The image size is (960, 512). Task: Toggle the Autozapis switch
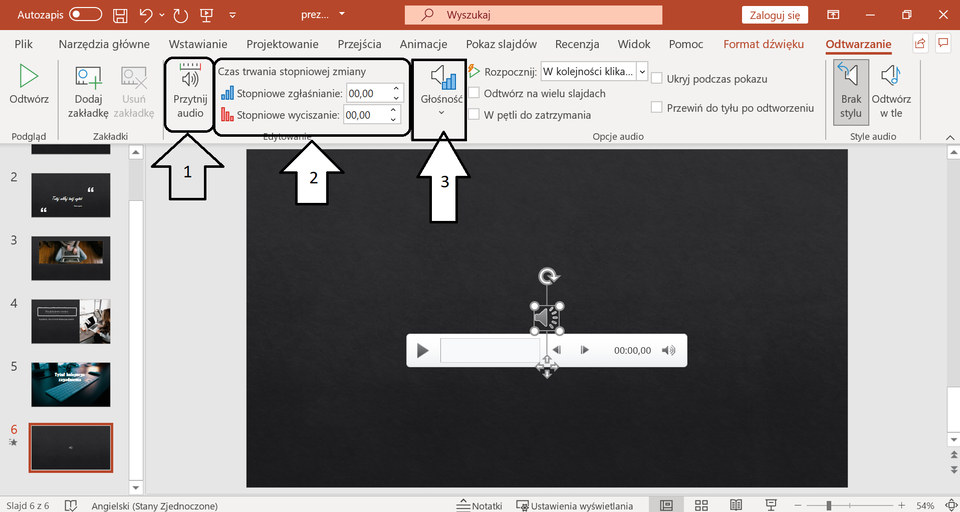pos(85,15)
